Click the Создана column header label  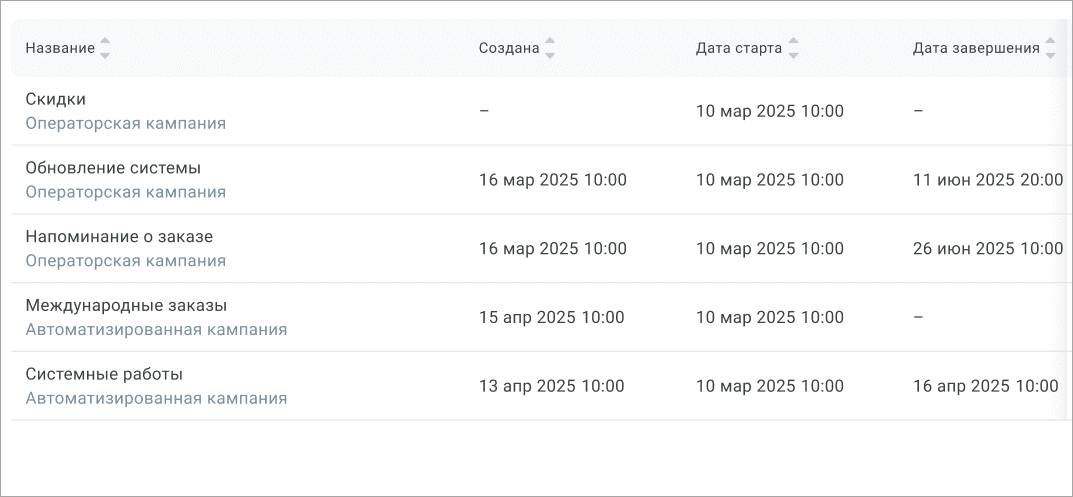click(x=509, y=48)
